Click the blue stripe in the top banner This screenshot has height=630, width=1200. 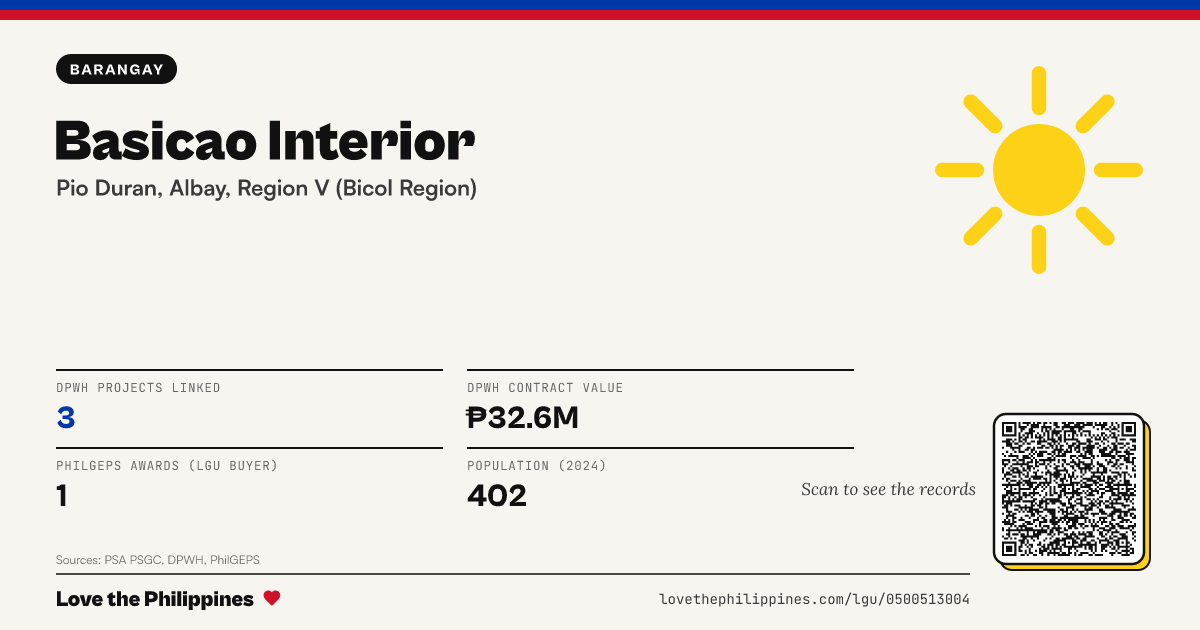600,5
